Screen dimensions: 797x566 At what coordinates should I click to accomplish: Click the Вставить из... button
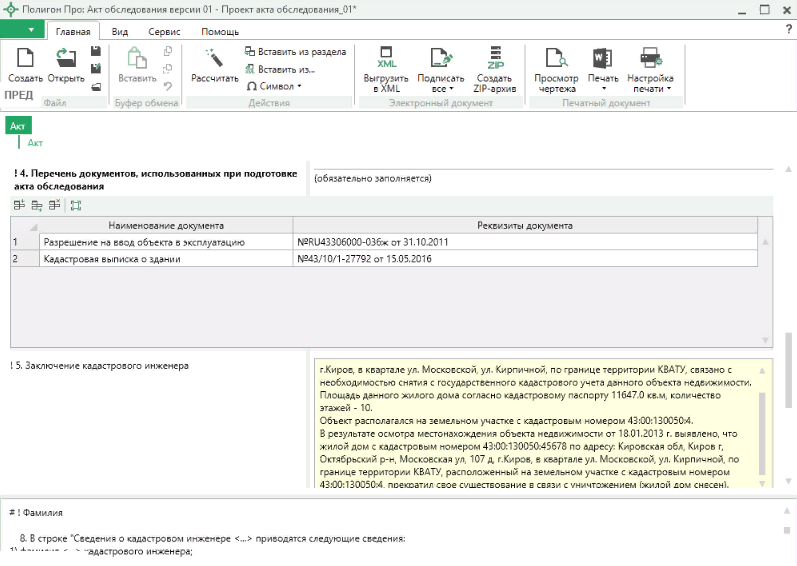(280, 69)
